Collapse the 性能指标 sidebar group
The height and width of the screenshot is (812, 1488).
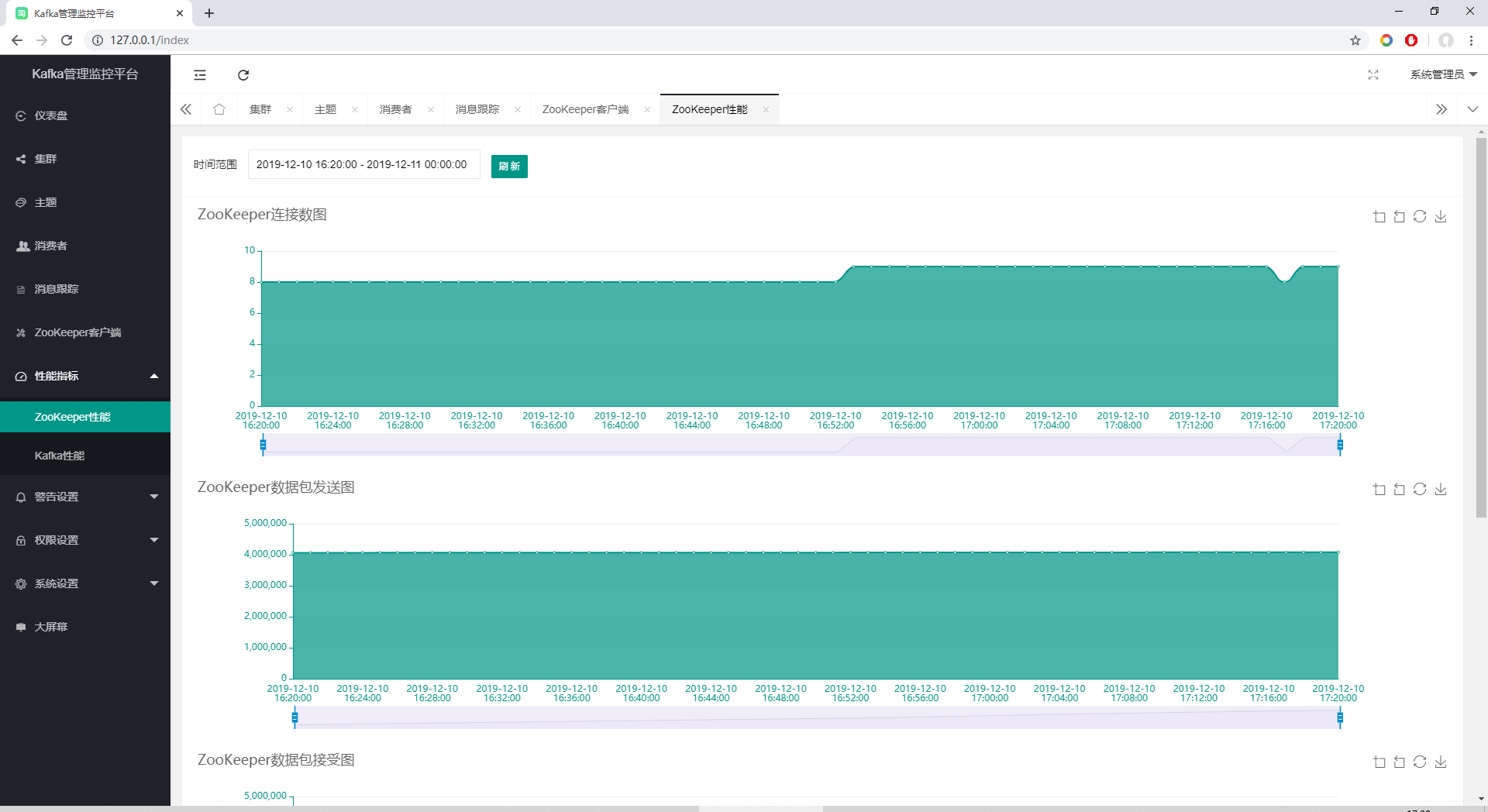(x=85, y=376)
